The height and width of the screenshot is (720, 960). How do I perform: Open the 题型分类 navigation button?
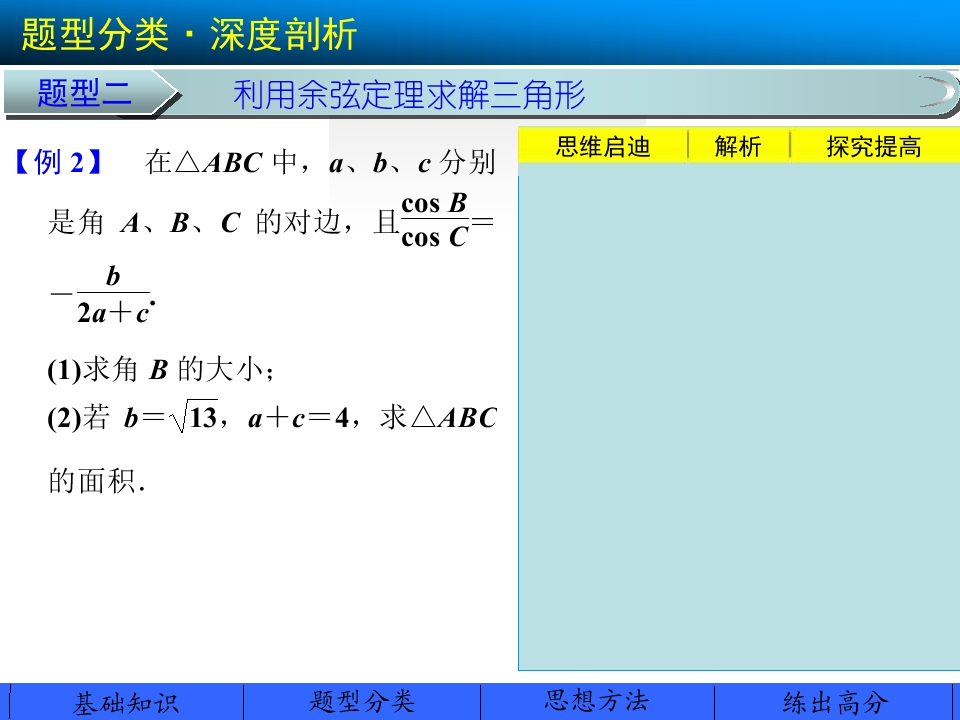362,703
